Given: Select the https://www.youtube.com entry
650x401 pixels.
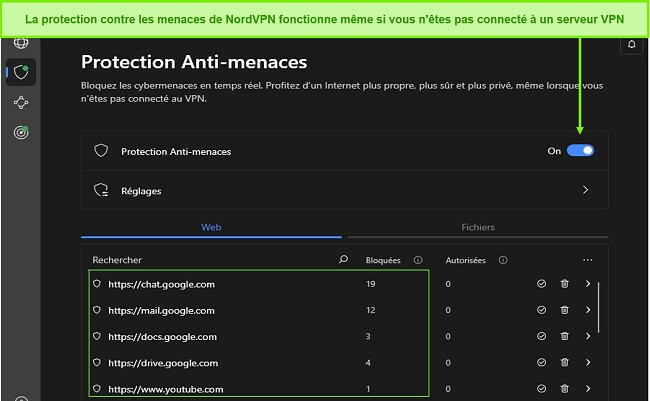Looking at the screenshot, I should pyautogui.click(x=166, y=389).
